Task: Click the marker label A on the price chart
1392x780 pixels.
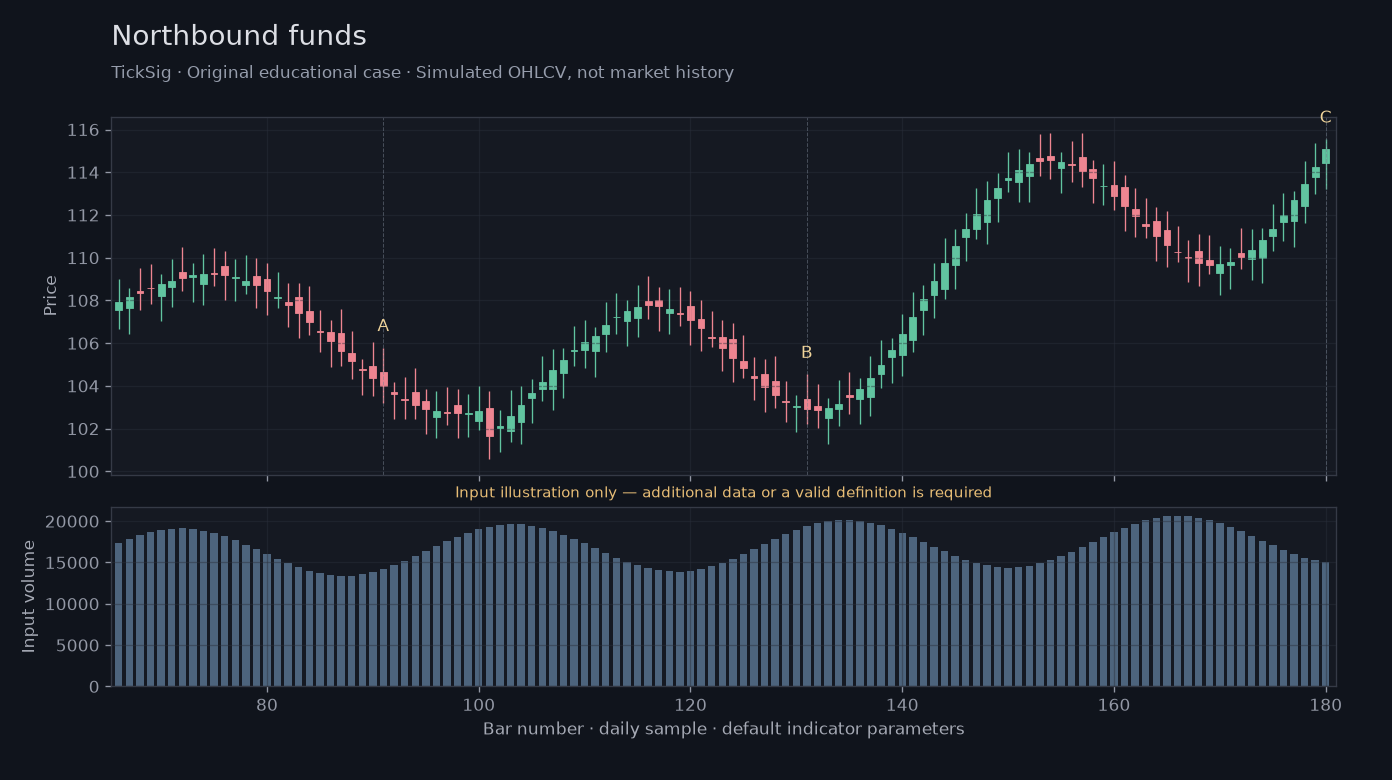Action: coord(383,326)
